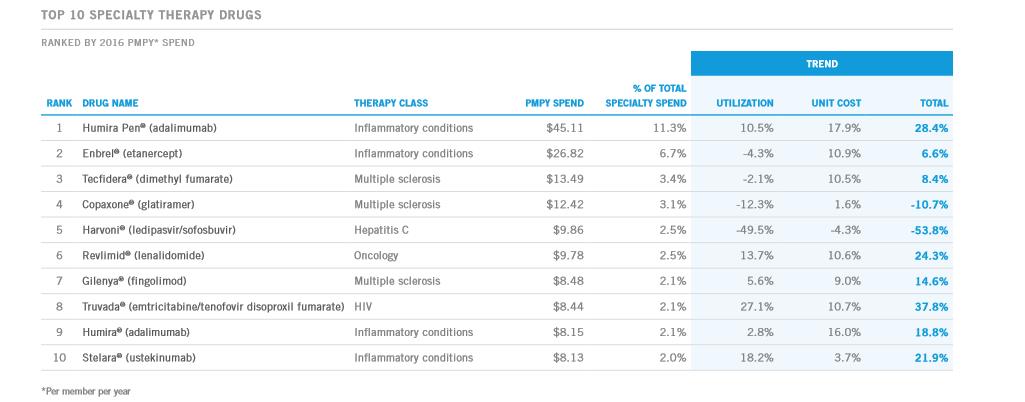
Task: Select the THERAPY CLASS column header
Action: click(x=391, y=103)
